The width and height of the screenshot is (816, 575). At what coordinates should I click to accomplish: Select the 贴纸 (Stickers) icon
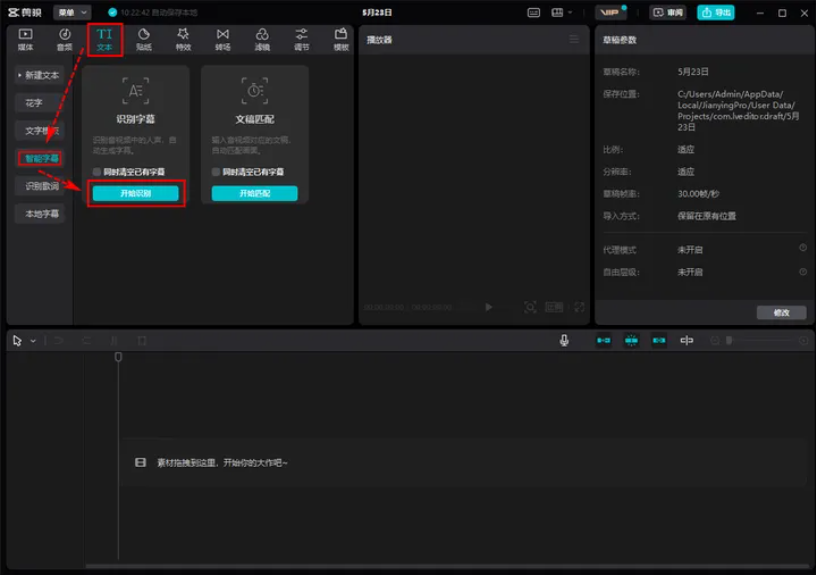143,39
